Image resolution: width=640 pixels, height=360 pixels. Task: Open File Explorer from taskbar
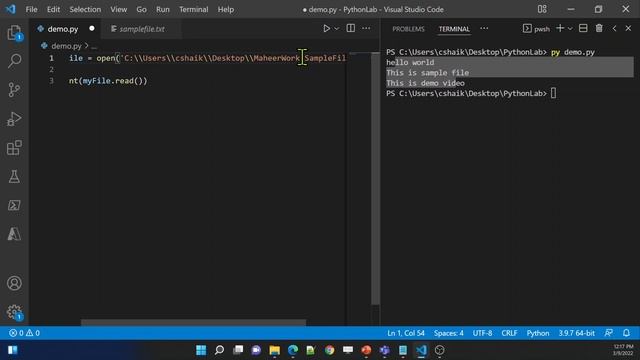(274, 350)
